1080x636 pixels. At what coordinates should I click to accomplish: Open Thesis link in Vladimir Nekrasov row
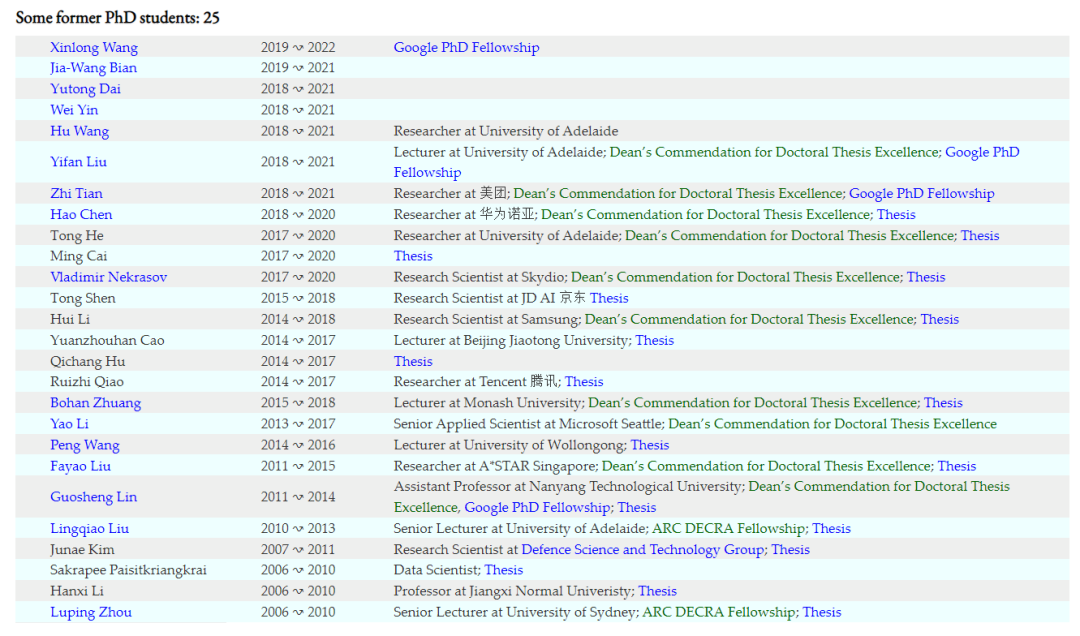(x=926, y=277)
